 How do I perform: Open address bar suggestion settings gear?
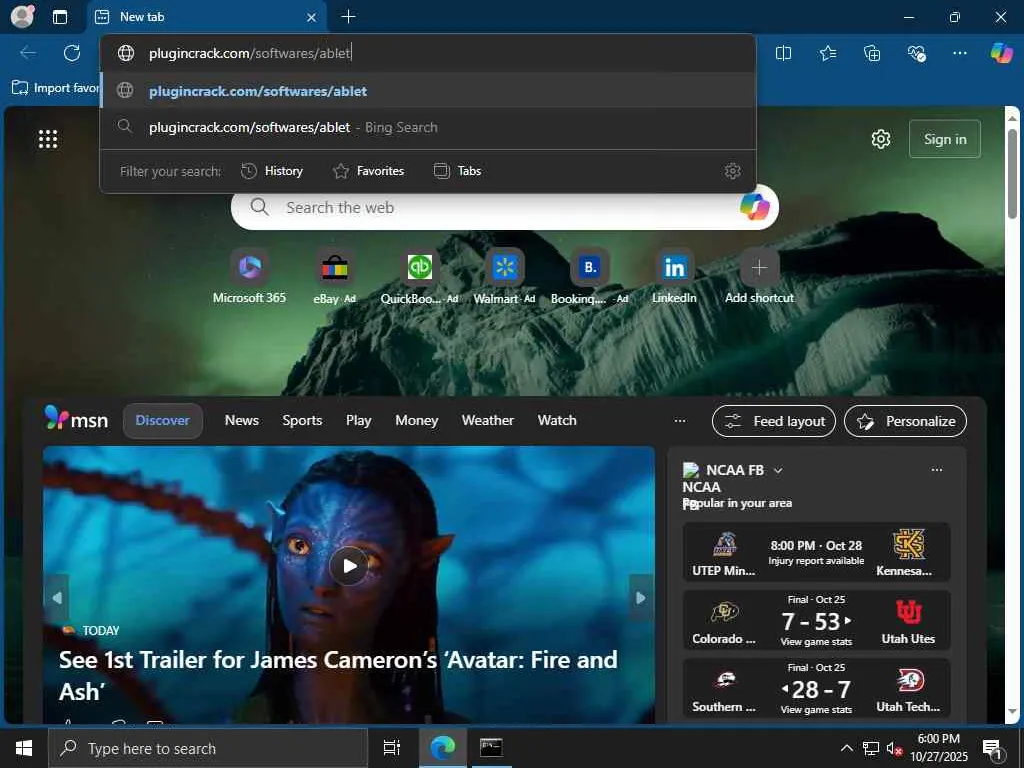click(733, 171)
